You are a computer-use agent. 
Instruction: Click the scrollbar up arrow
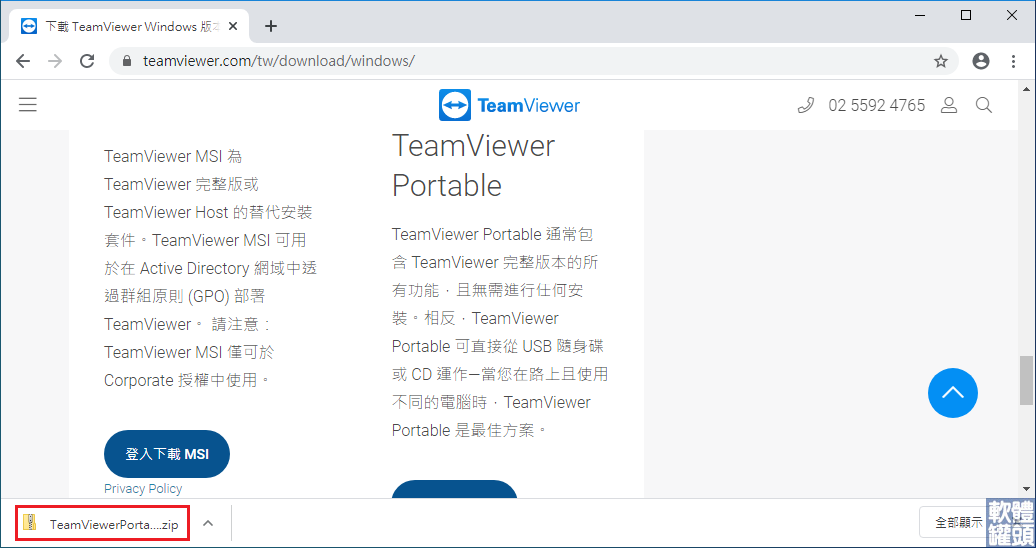coord(1026,89)
